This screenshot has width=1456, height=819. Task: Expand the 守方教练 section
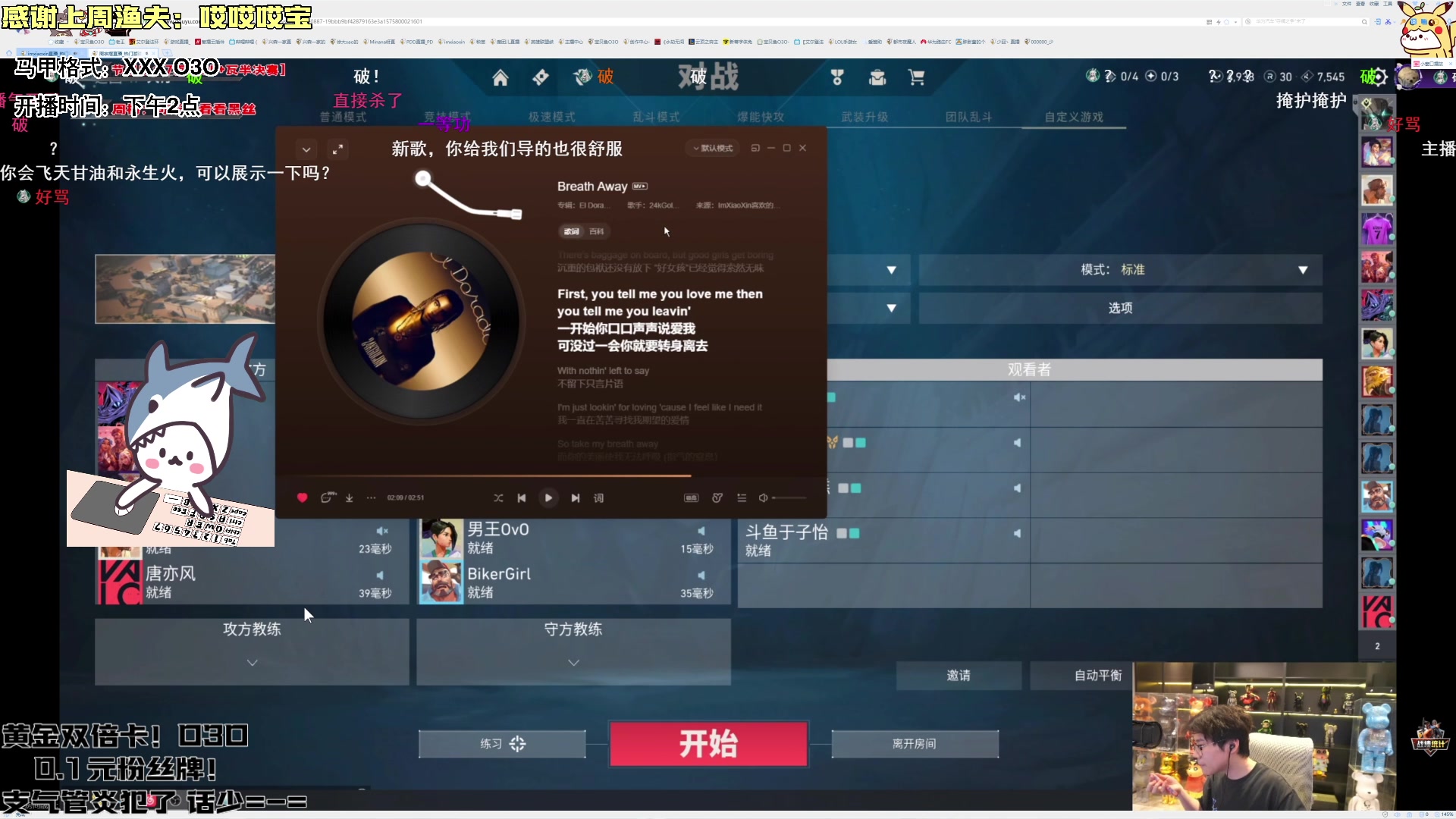(x=574, y=662)
